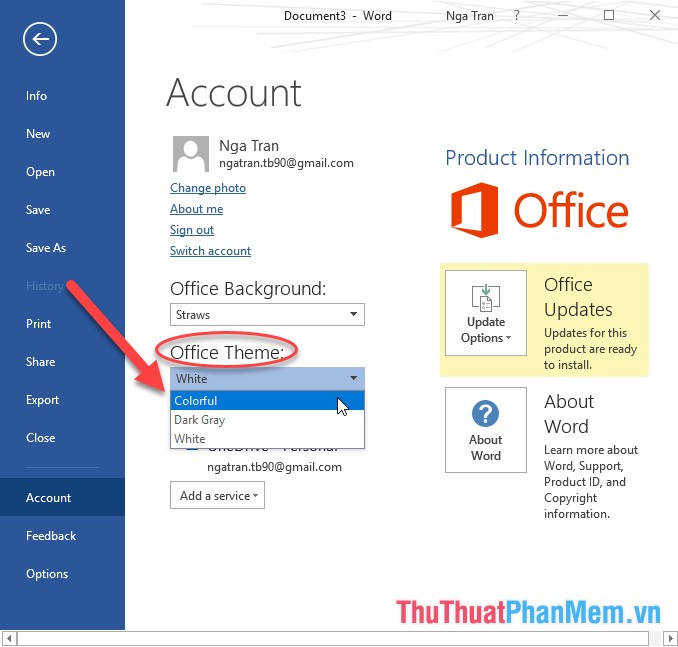
Task: Click the Nga Tran profile photo placeholder
Action: pos(191,154)
